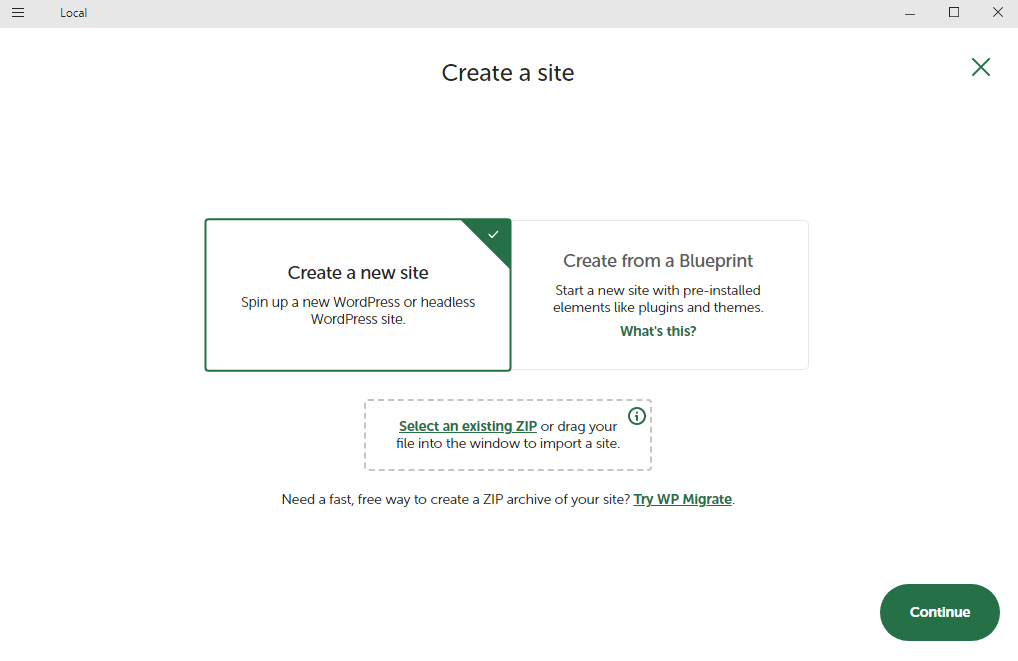Viewport: 1018px width, 661px height.
Task: Close the Local application window
Action: 997,13
